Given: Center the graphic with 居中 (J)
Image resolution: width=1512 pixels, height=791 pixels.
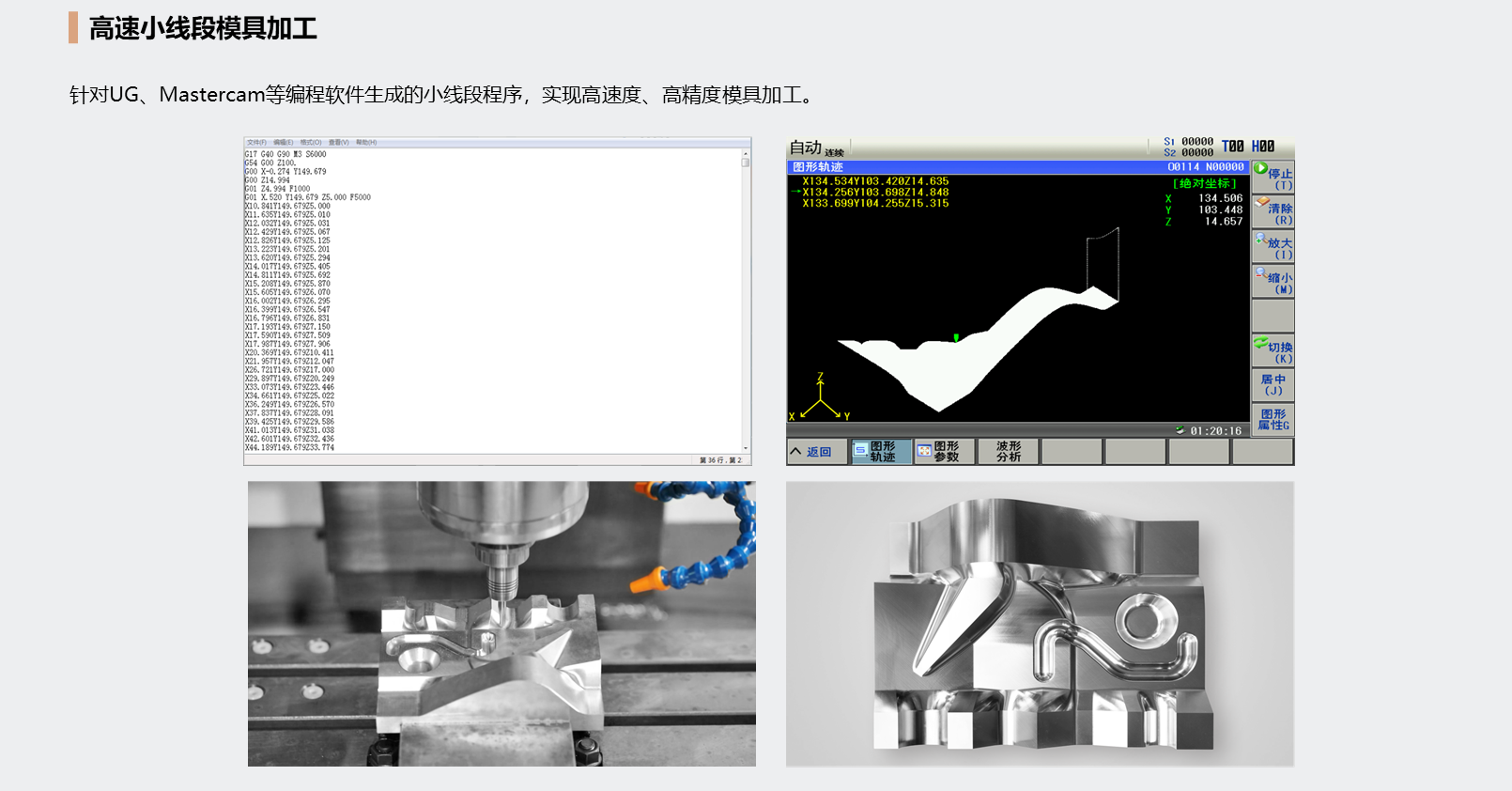Looking at the screenshot, I should [x=1273, y=385].
